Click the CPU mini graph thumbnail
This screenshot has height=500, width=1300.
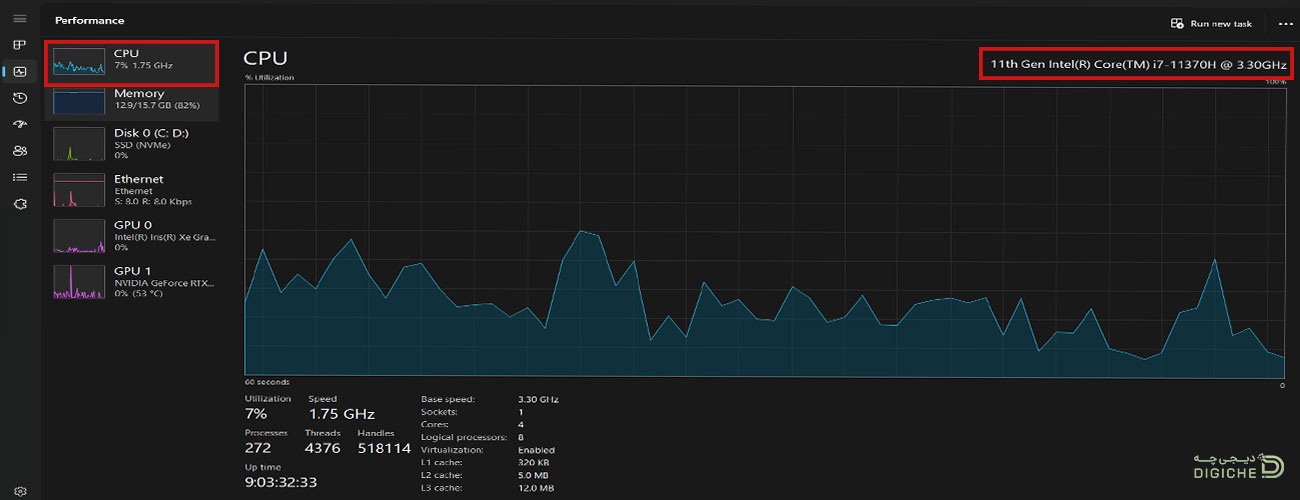pyautogui.click(x=79, y=63)
